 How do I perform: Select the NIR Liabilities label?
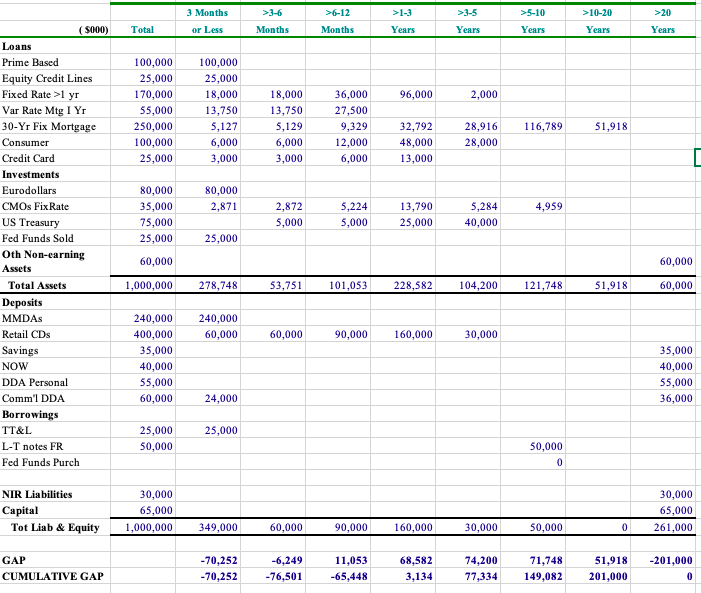[x=37, y=495]
